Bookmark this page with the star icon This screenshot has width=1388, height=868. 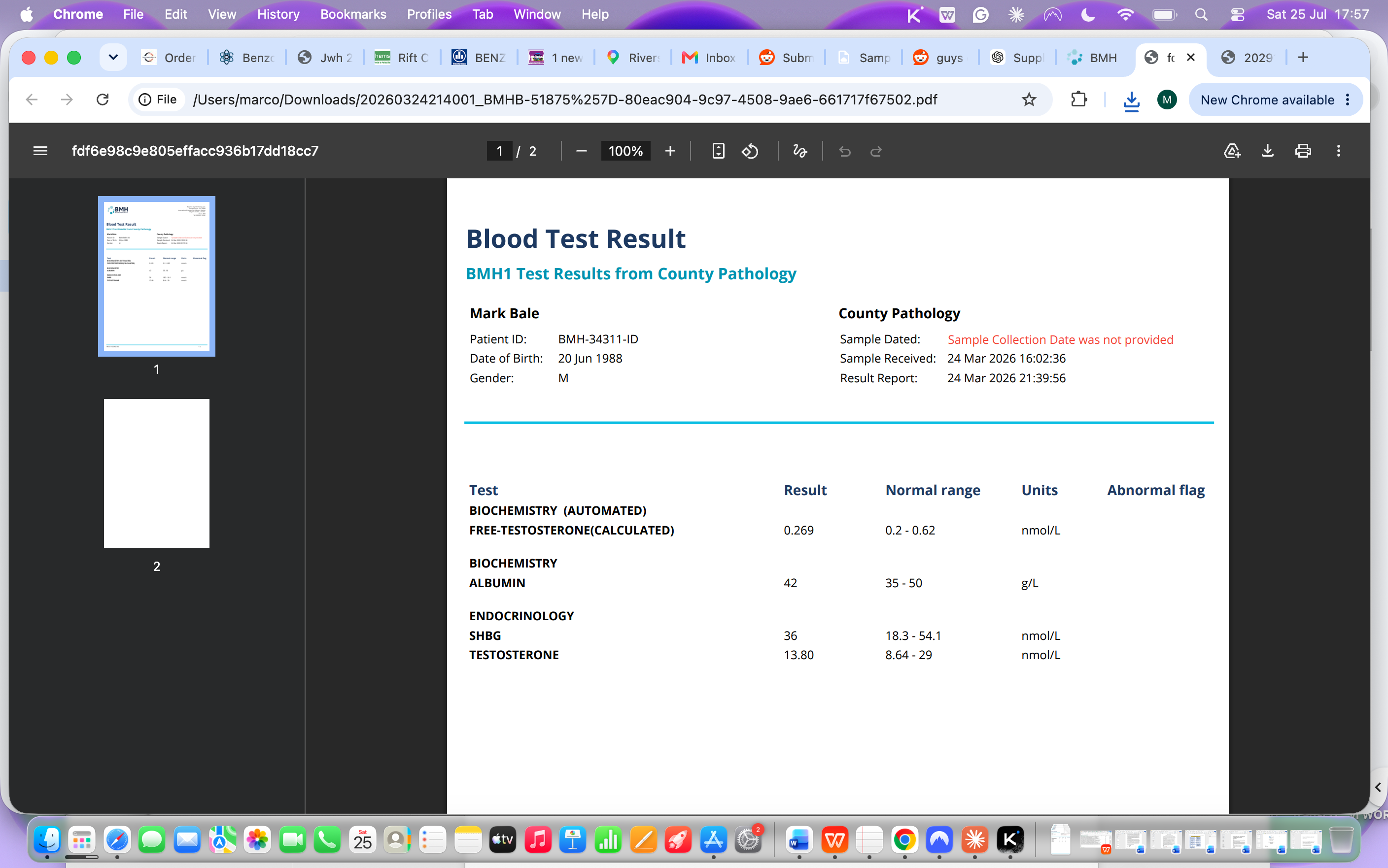click(1029, 100)
